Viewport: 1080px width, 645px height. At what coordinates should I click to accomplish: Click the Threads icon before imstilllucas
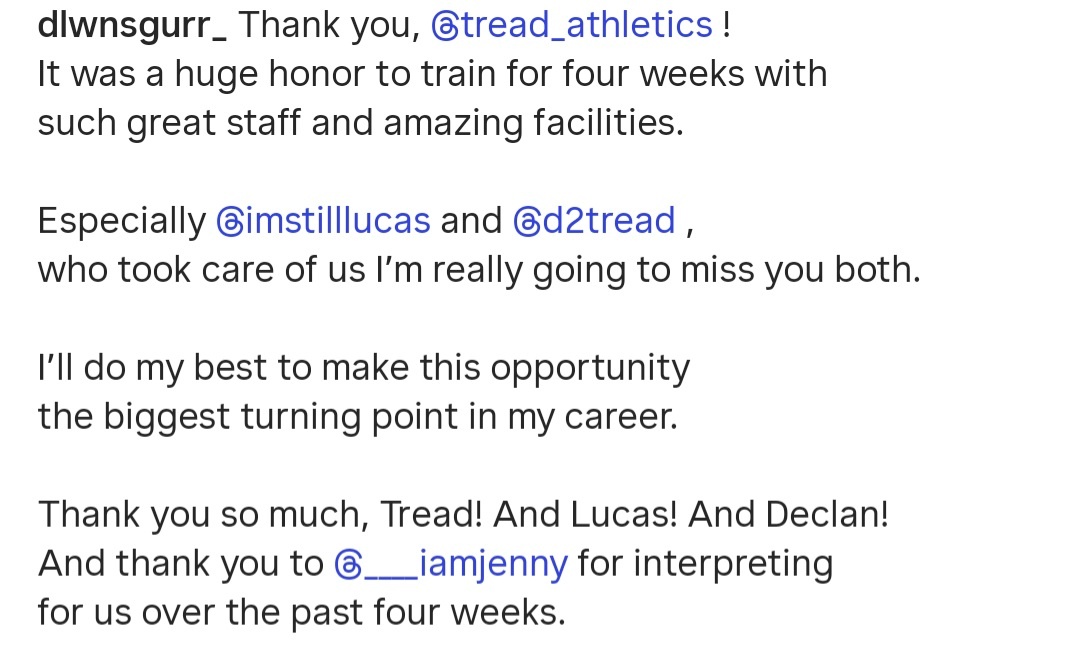point(229,221)
